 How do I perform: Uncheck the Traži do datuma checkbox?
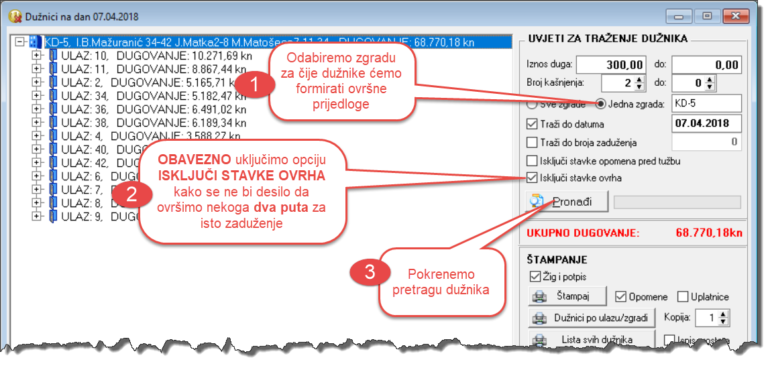point(531,124)
